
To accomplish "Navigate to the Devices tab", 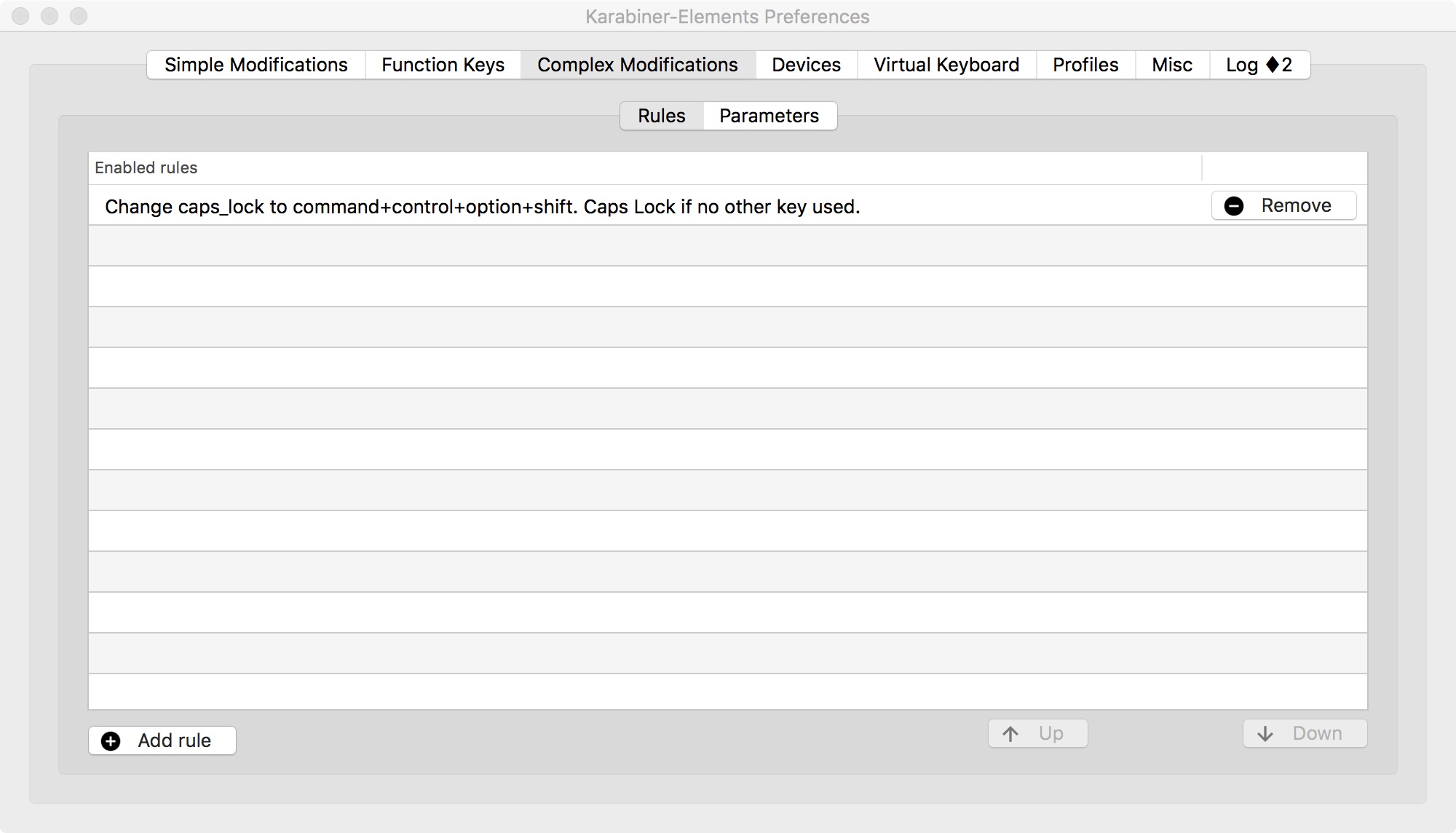I will 807,64.
